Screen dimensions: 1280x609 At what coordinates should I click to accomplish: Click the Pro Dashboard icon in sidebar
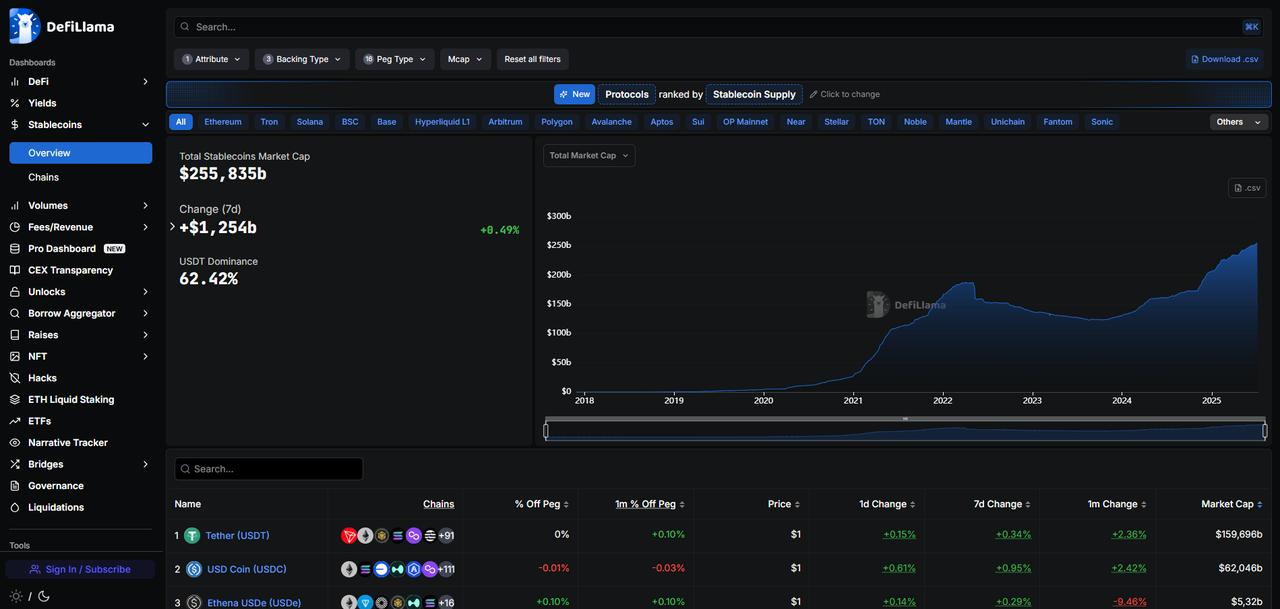coord(15,249)
